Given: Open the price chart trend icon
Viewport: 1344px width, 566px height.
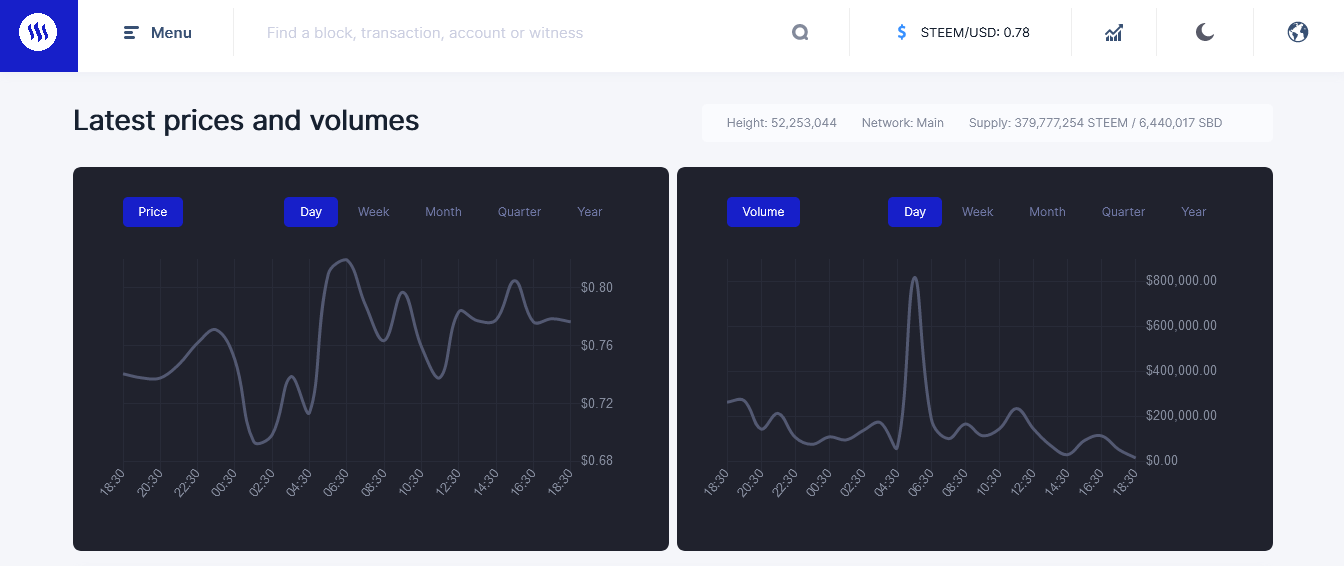Looking at the screenshot, I should 1114,33.
